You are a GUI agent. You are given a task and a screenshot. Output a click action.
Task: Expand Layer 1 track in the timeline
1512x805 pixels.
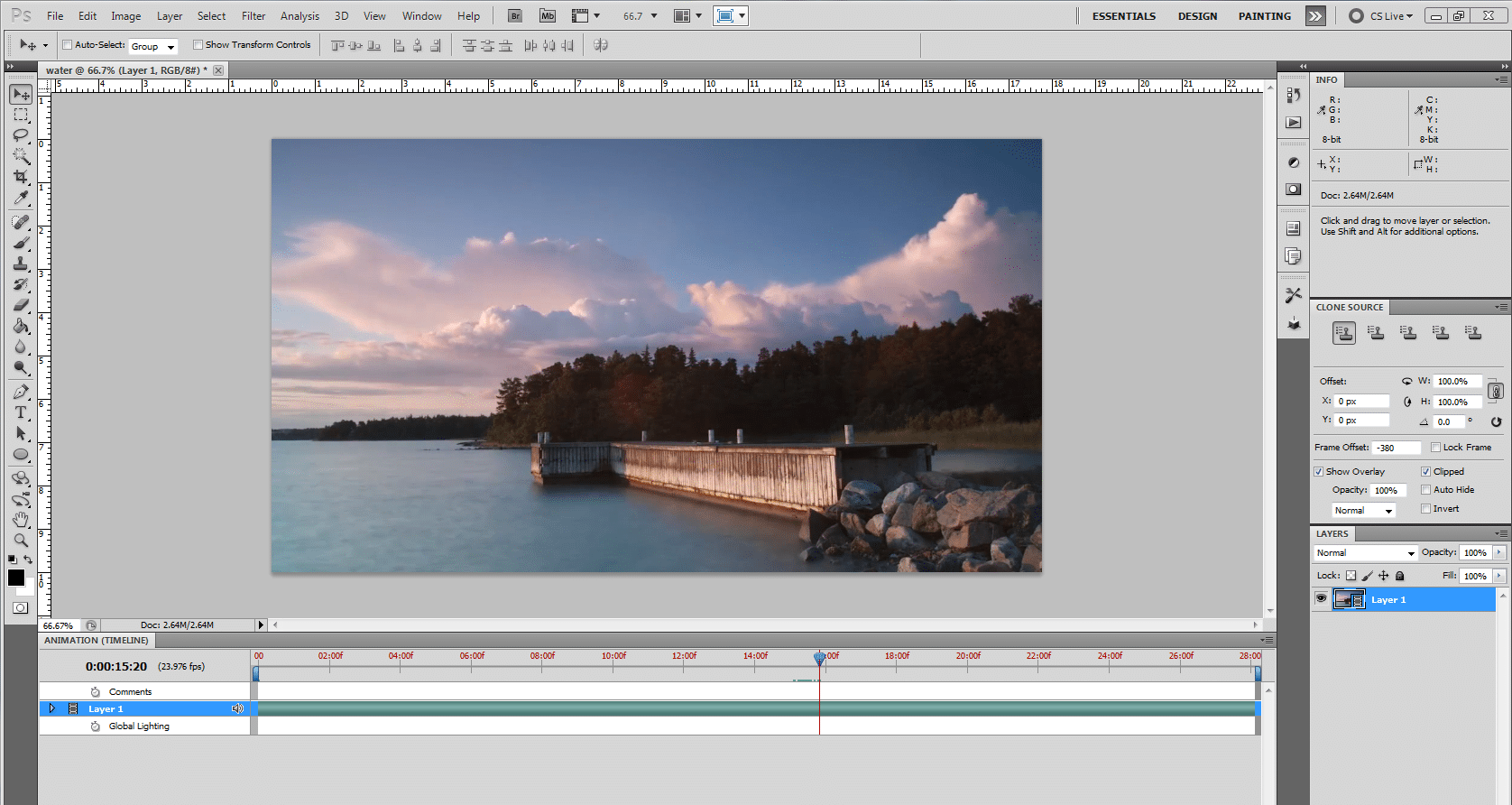(x=52, y=708)
